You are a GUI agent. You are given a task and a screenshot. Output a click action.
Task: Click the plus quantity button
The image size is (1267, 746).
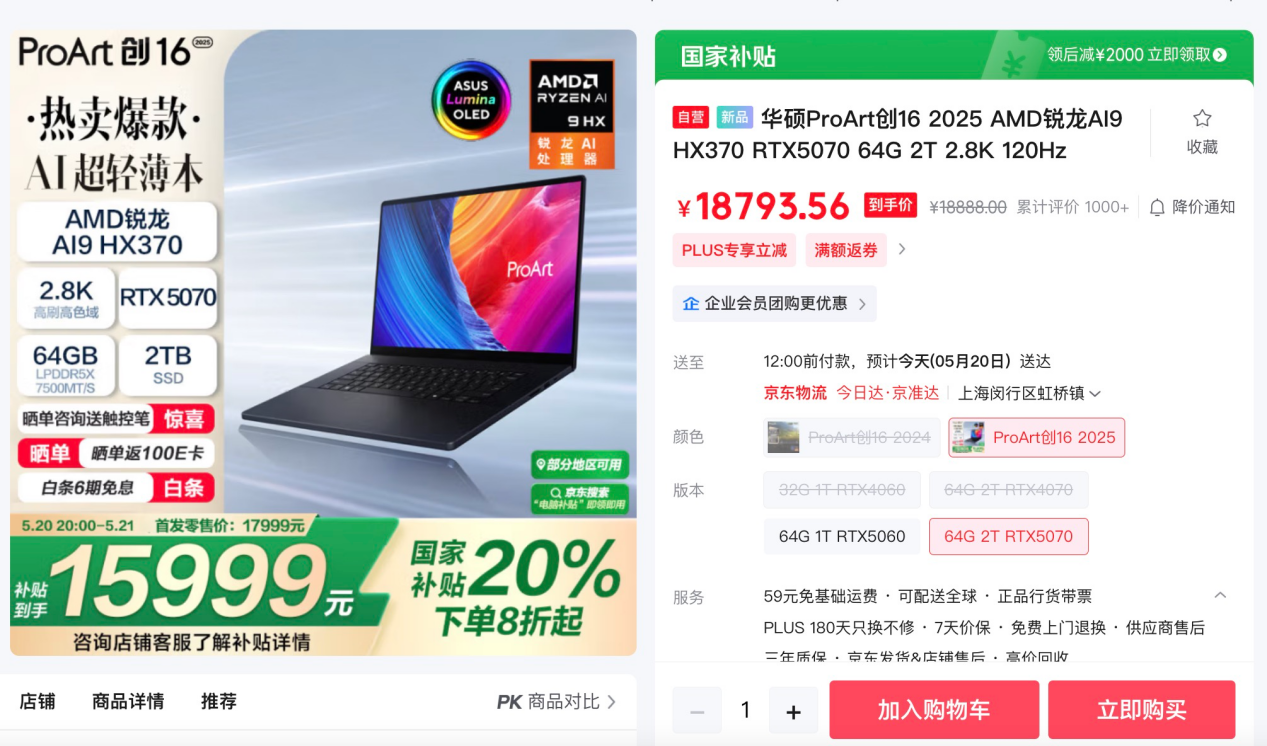click(x=793, y=711)
